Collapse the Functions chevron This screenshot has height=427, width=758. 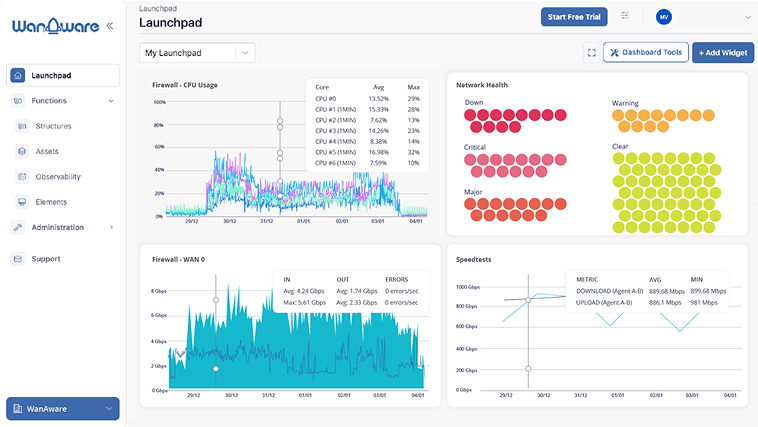(111, 101)
